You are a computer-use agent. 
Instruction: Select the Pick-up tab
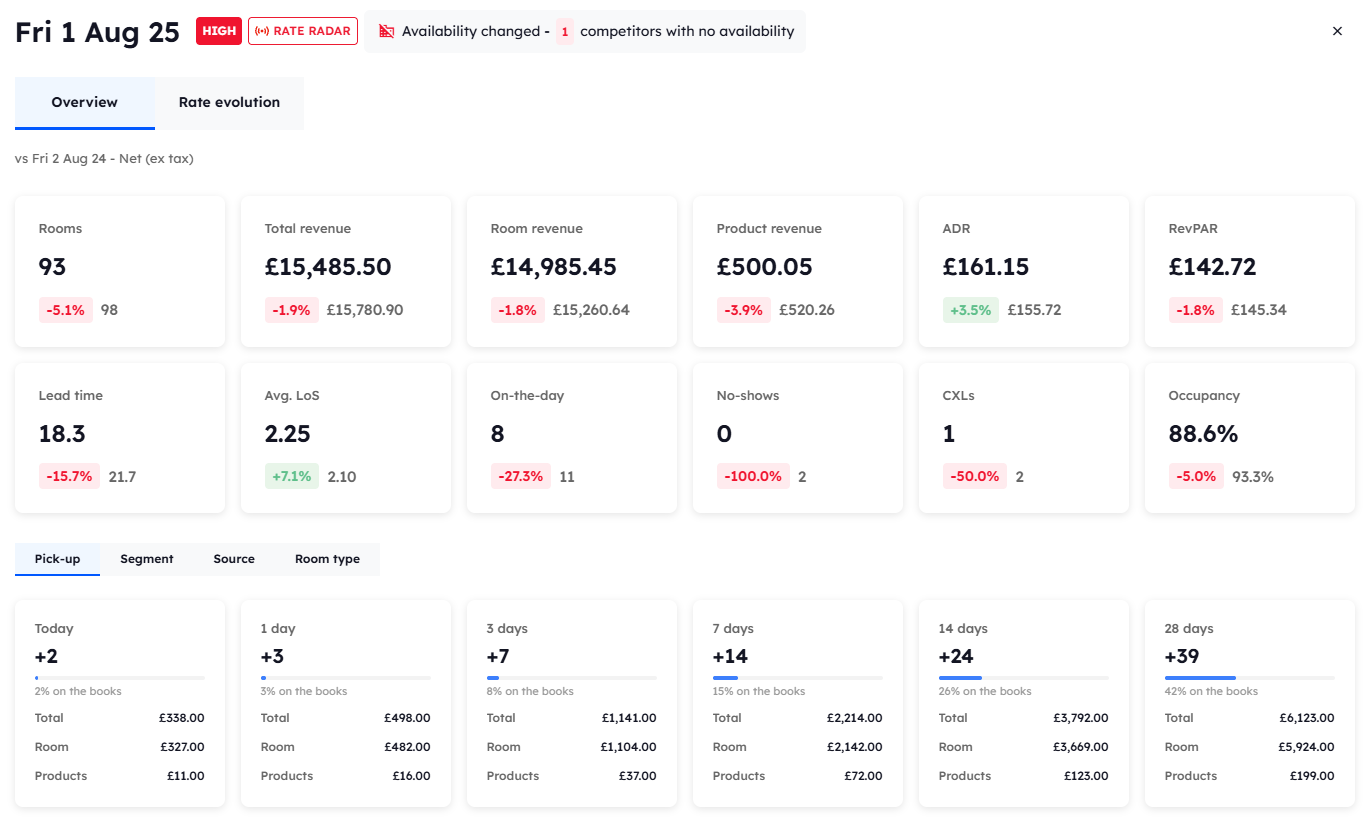click(57, 559)
